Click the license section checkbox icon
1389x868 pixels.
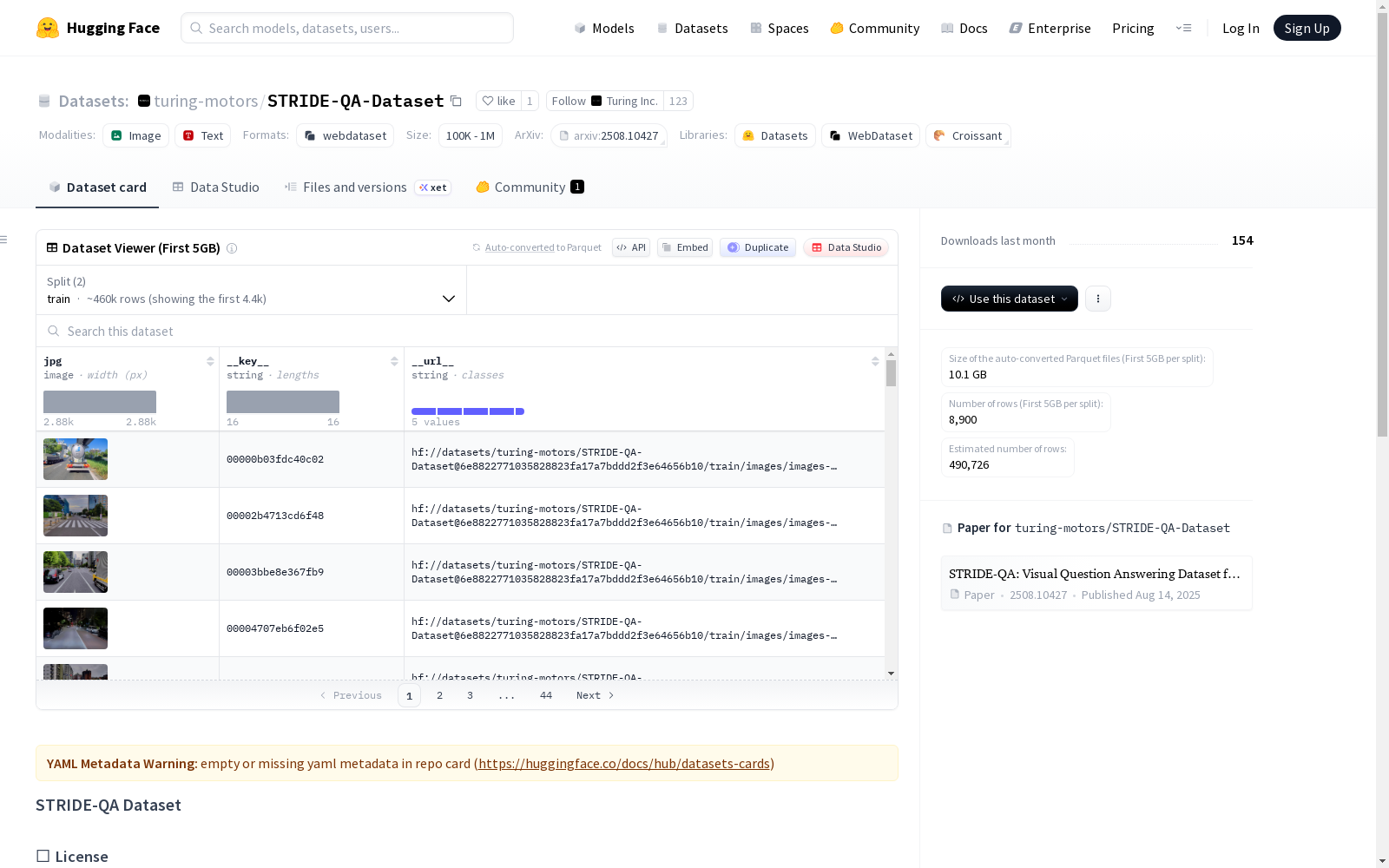pyautogui.click(x=43, y=857)
